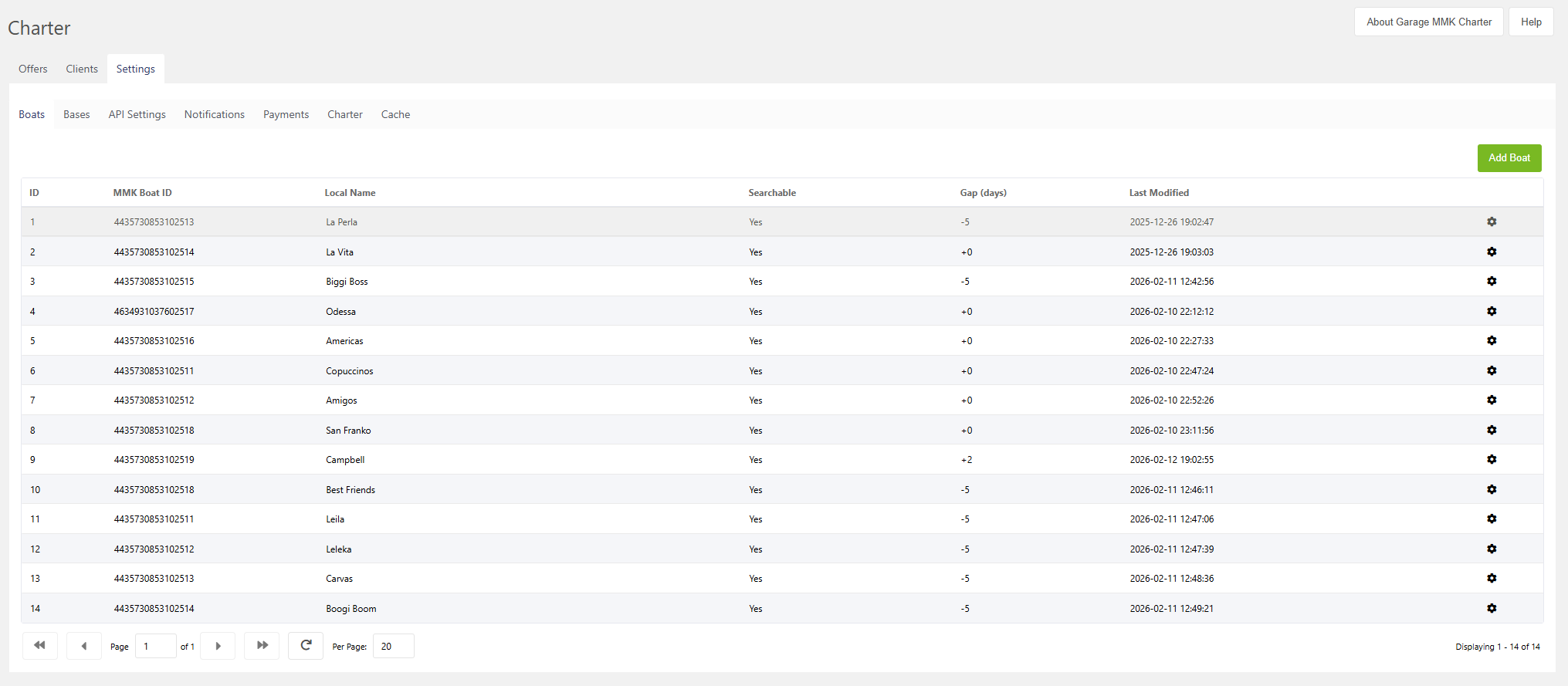
Task: Click gear icon for Americas boat
Action: 1492,340
